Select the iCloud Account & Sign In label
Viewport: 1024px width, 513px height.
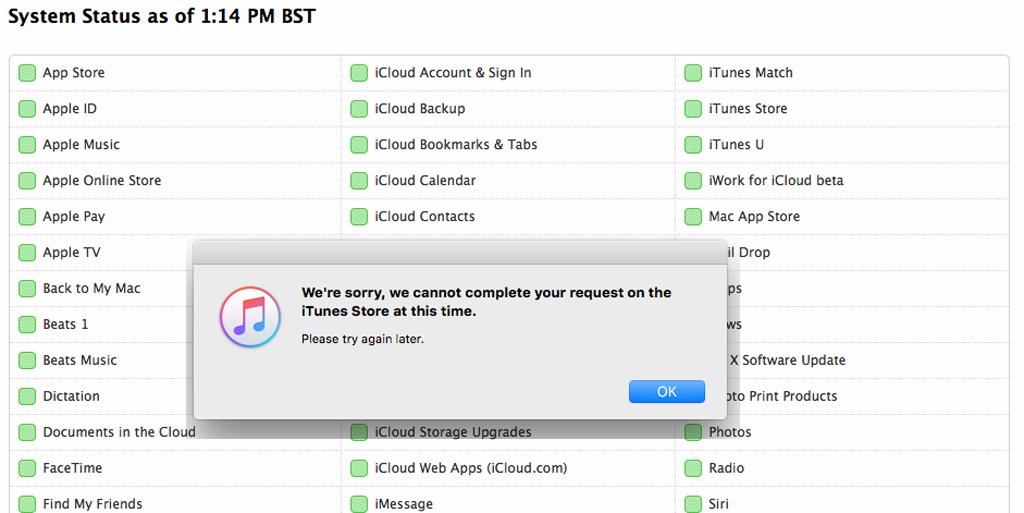[x=453, y=73]
